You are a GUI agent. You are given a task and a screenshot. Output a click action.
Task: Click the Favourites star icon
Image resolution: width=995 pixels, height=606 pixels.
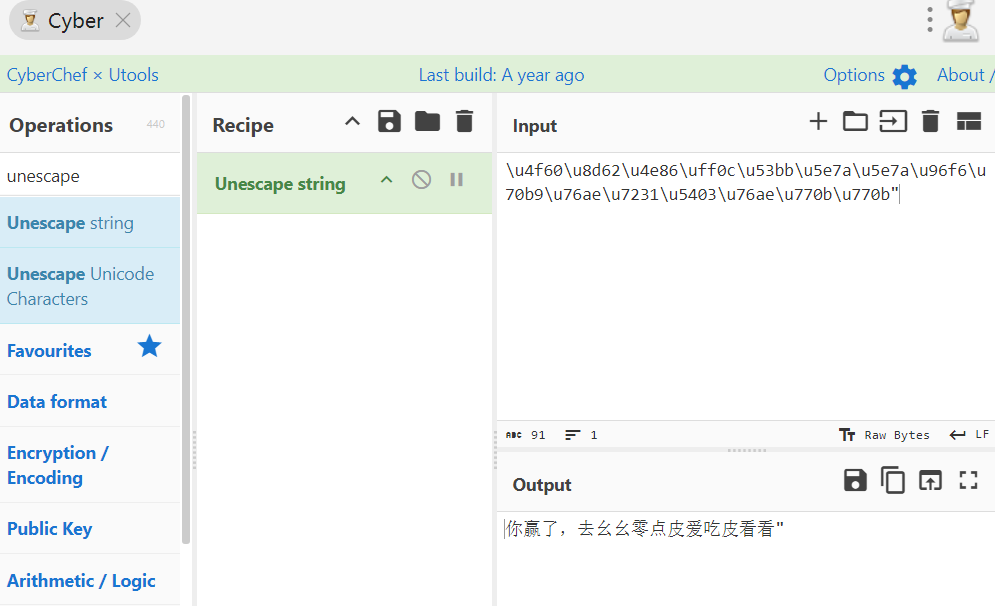[150, 346]
